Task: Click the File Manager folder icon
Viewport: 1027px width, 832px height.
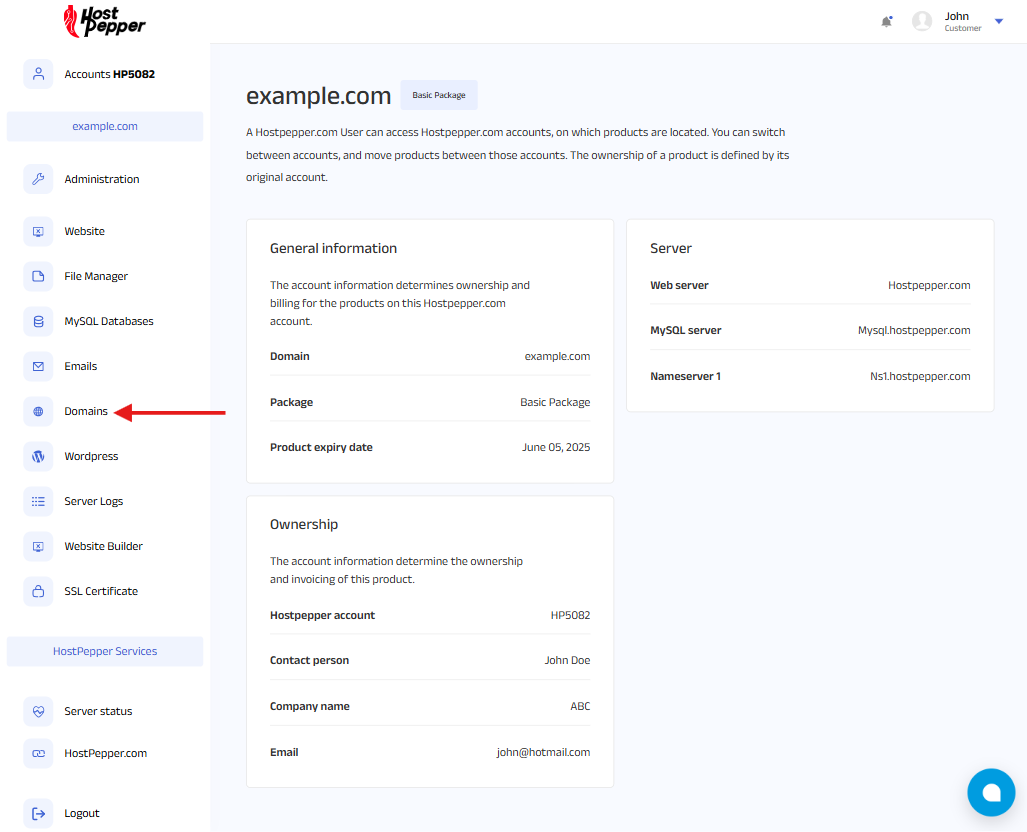Action: coord(38,276)
